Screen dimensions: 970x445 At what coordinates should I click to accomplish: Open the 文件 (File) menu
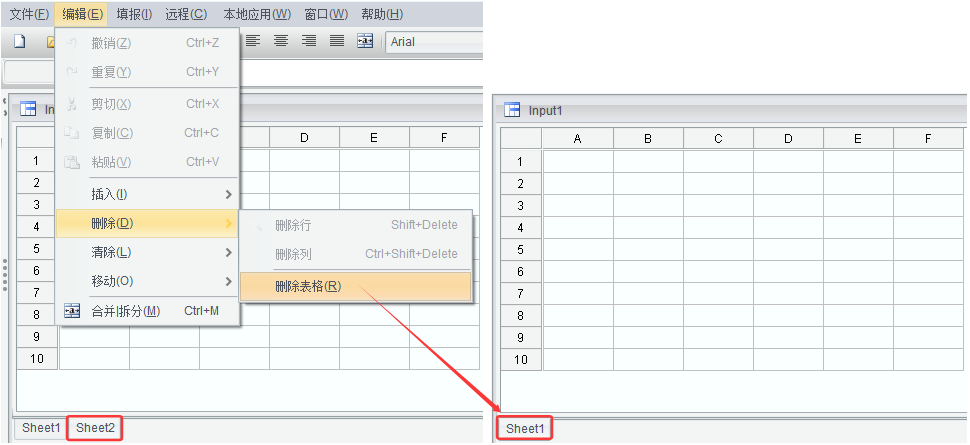pos(29,14)
